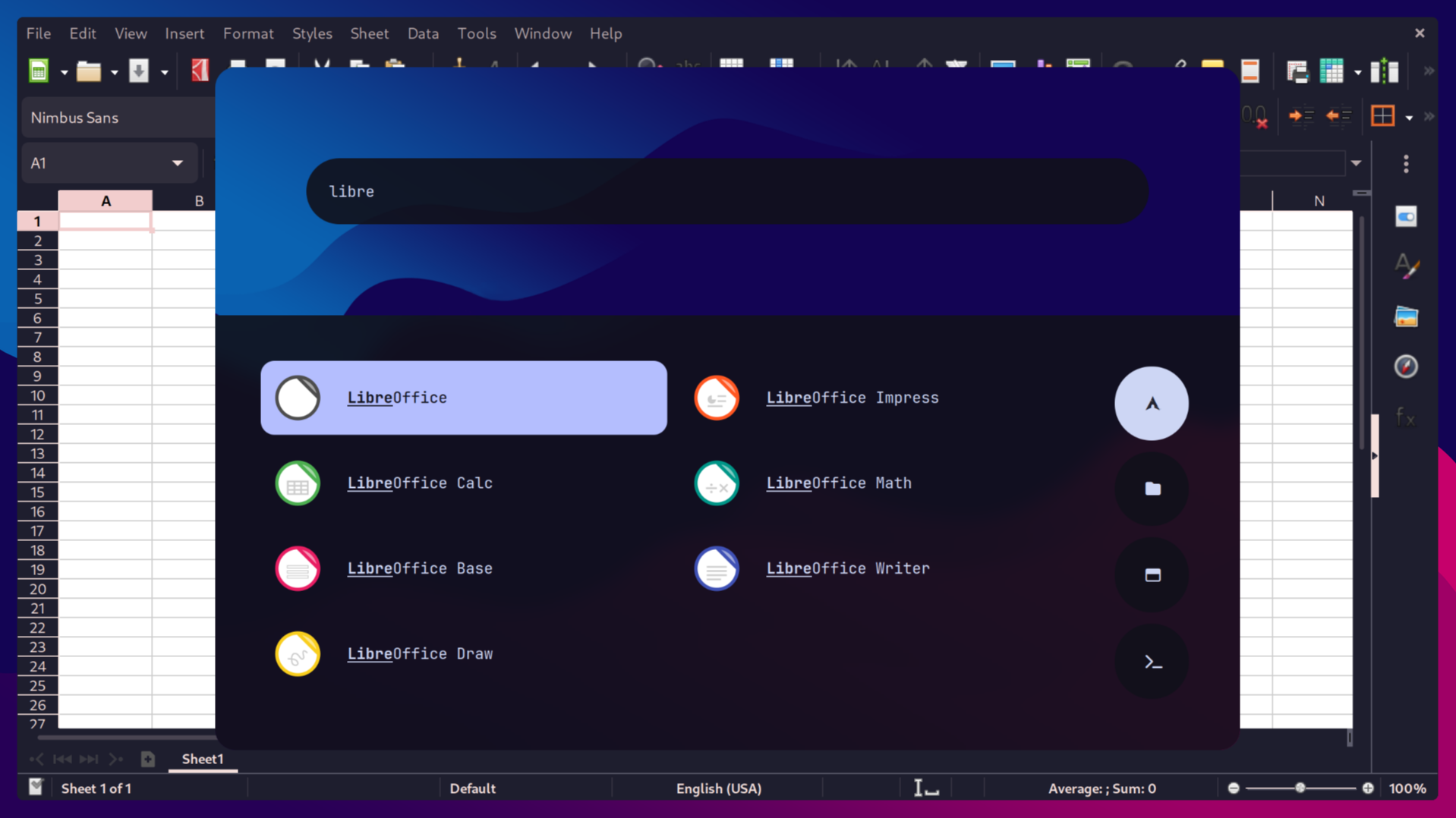Click the Save document icon
Screen dimensions: 1456x818
pos(138,71)
